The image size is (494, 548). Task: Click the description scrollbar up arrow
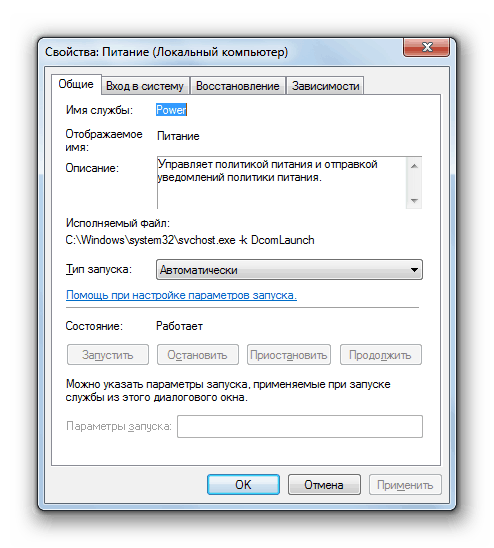point(414,166)
